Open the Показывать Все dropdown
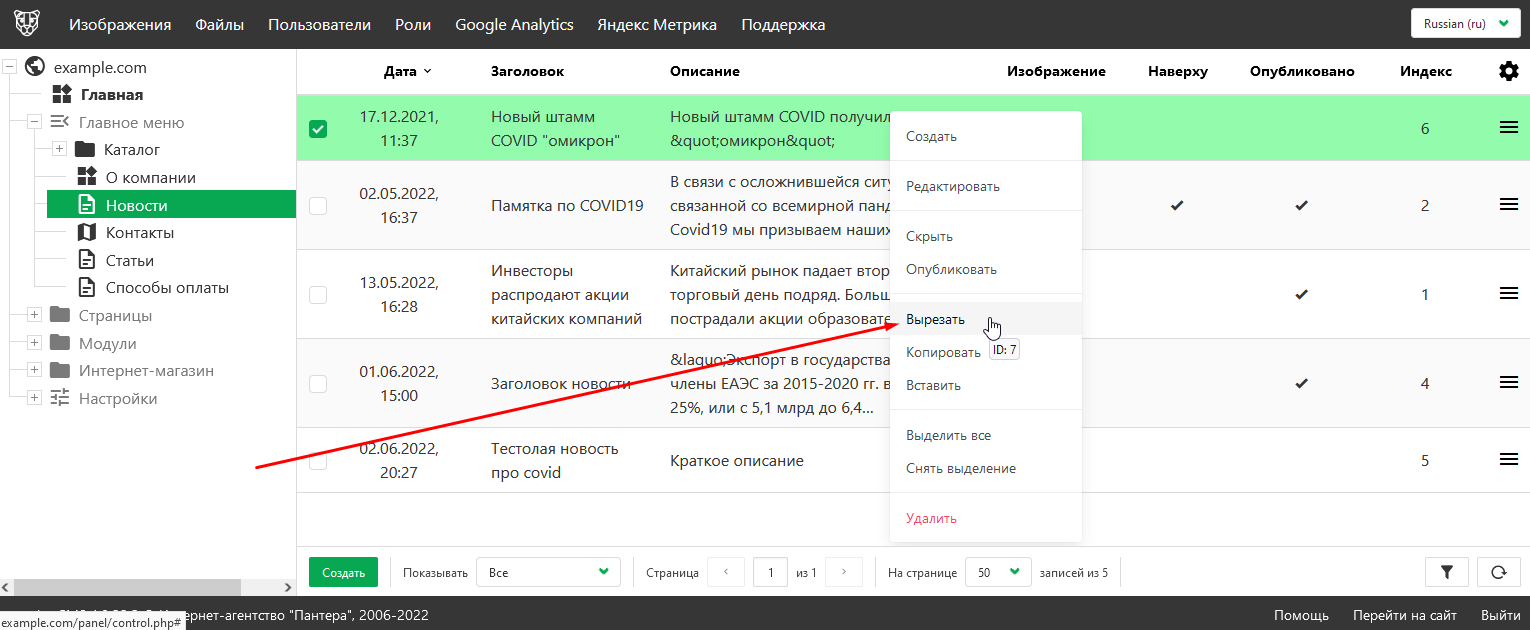The width and height of the screenshot is (1530, 630). click(x=548, y=572)
